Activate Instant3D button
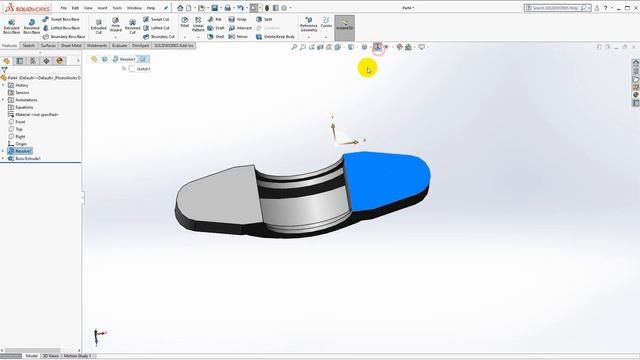The height and width of the screenshot is (360, 640). click(344, 28)
